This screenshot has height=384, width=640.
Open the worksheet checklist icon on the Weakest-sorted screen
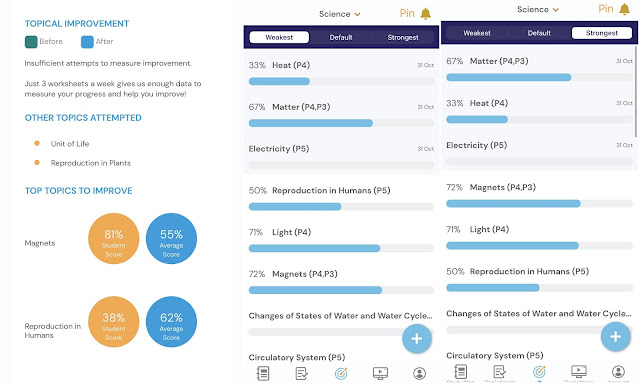click(x=302, y=373)
